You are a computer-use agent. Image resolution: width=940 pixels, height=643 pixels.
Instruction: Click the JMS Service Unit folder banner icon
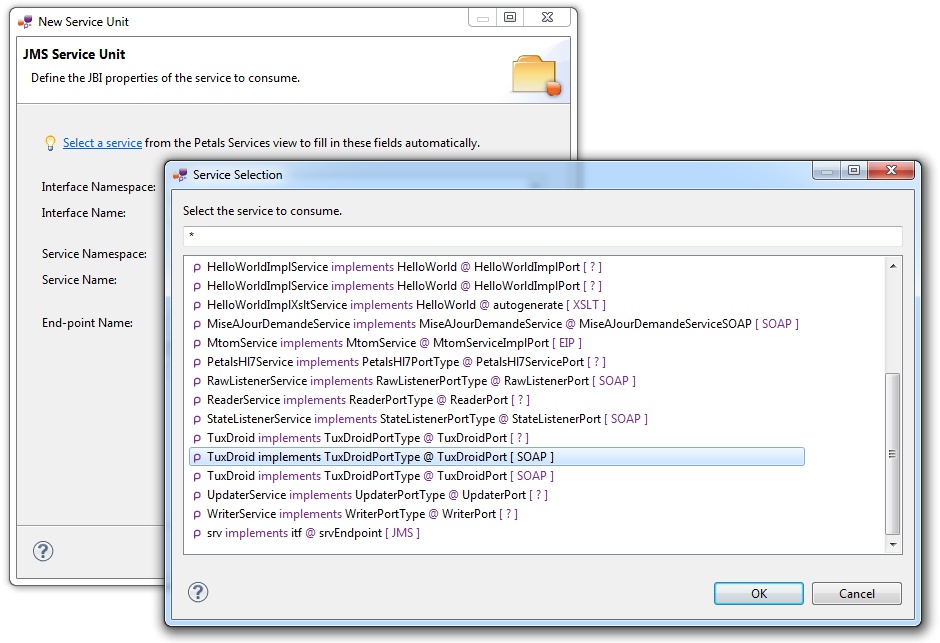click(536, 76)
